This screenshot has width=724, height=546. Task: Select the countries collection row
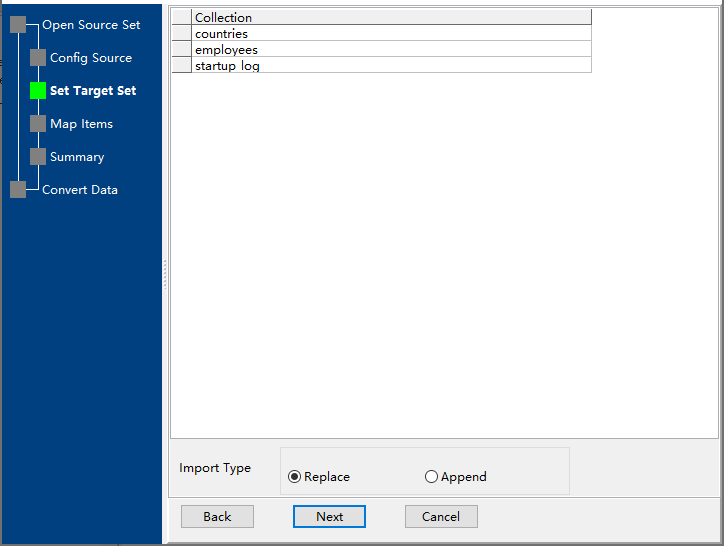pyautogui.click(x=390, y=34)
